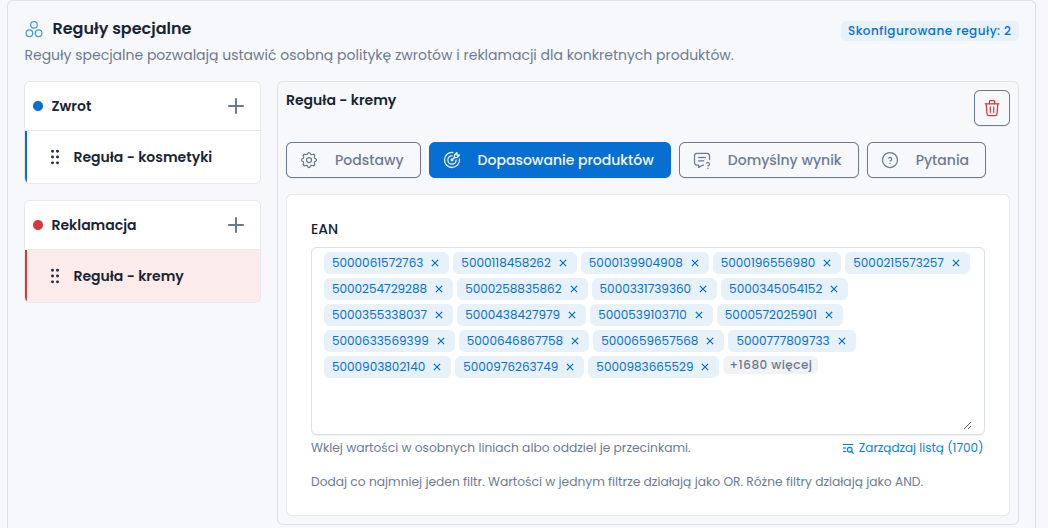
Task: Grab drag handle of Reguła - kremy
Action: pos(55,276)
